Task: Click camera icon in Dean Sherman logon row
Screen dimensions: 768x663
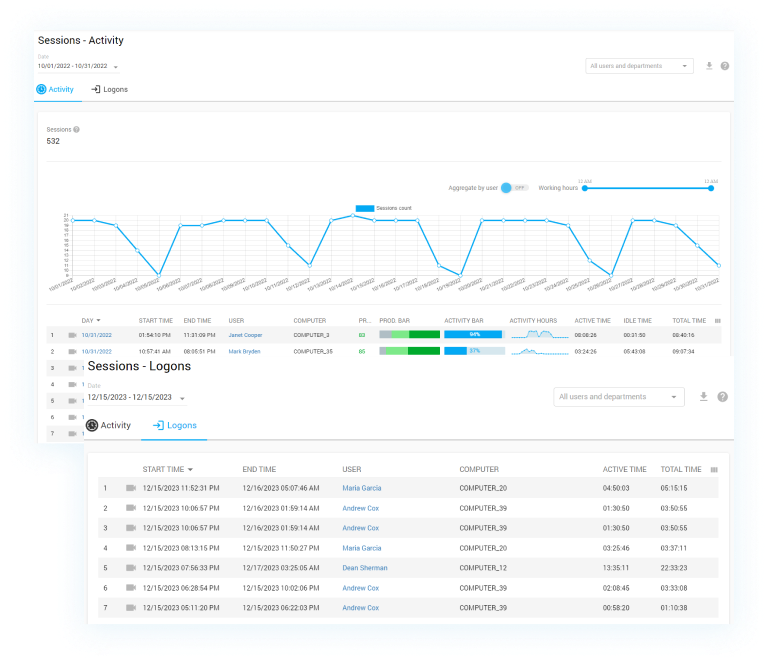Action: coord(131,568)
